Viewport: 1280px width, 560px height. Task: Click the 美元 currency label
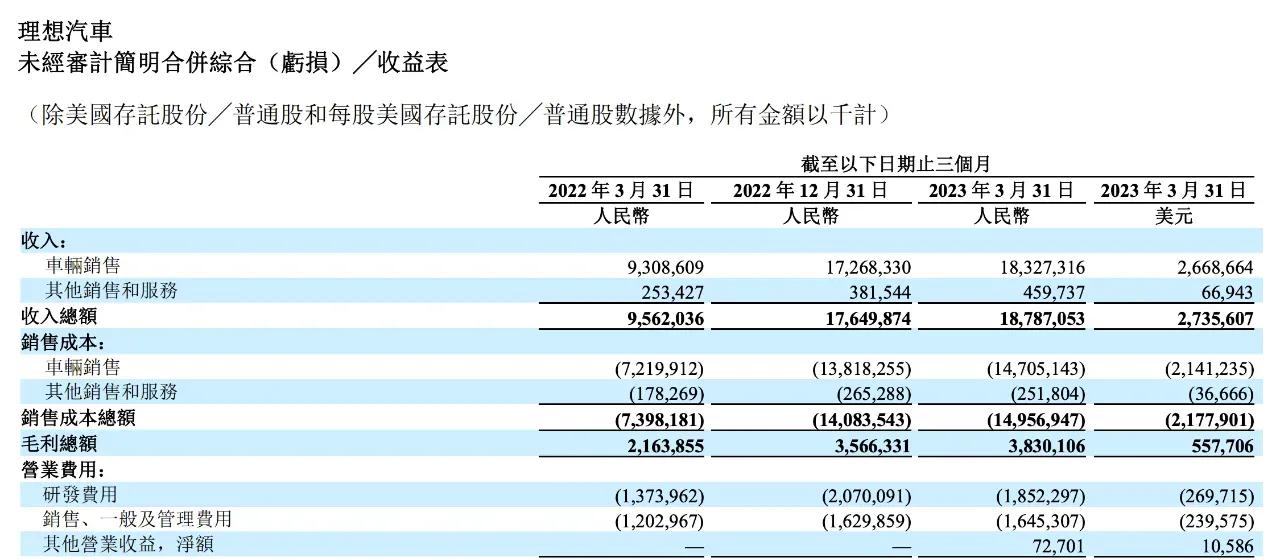[1173, 216]
